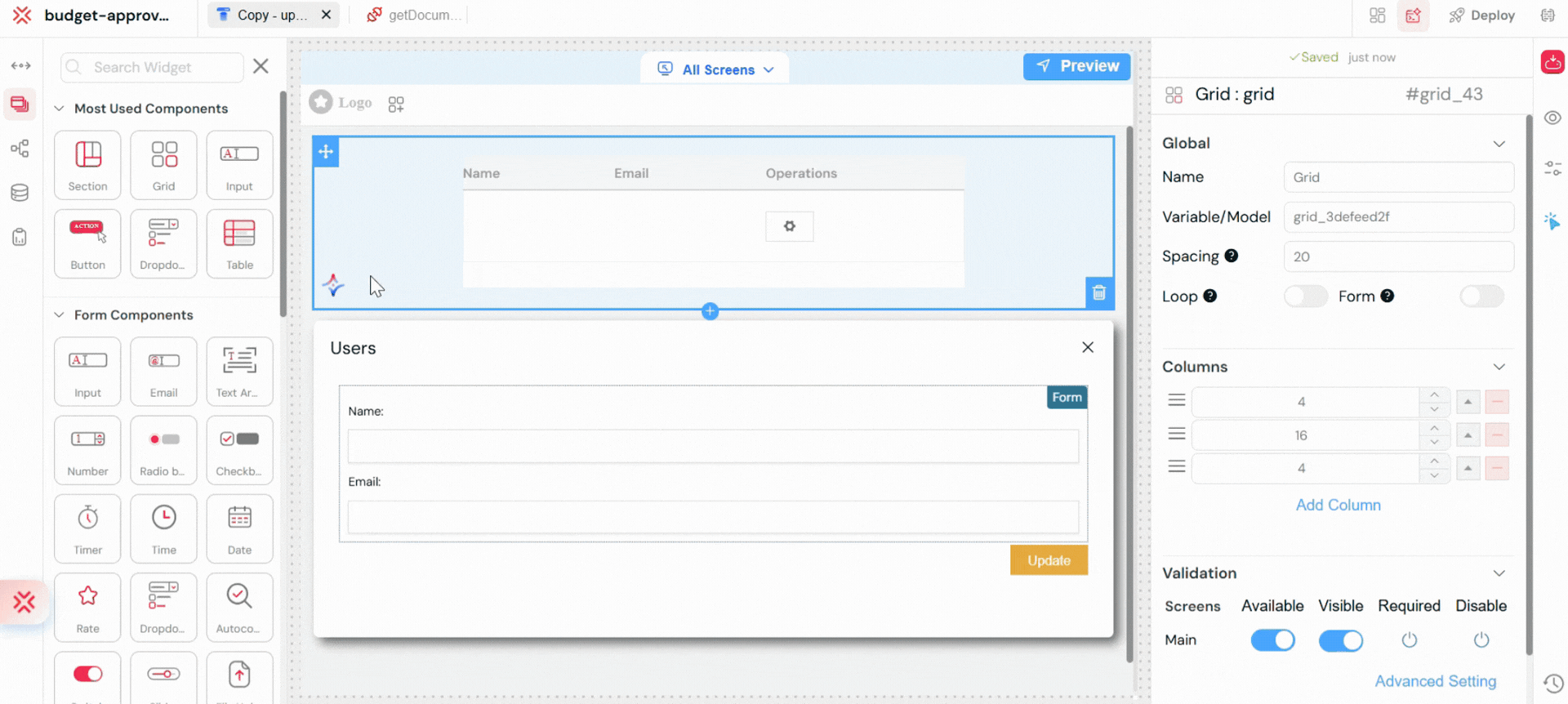Image resolution: width=1568 pixels, height=704 pixels.
Task: Click the Spacing input field
Action: 1398,256
